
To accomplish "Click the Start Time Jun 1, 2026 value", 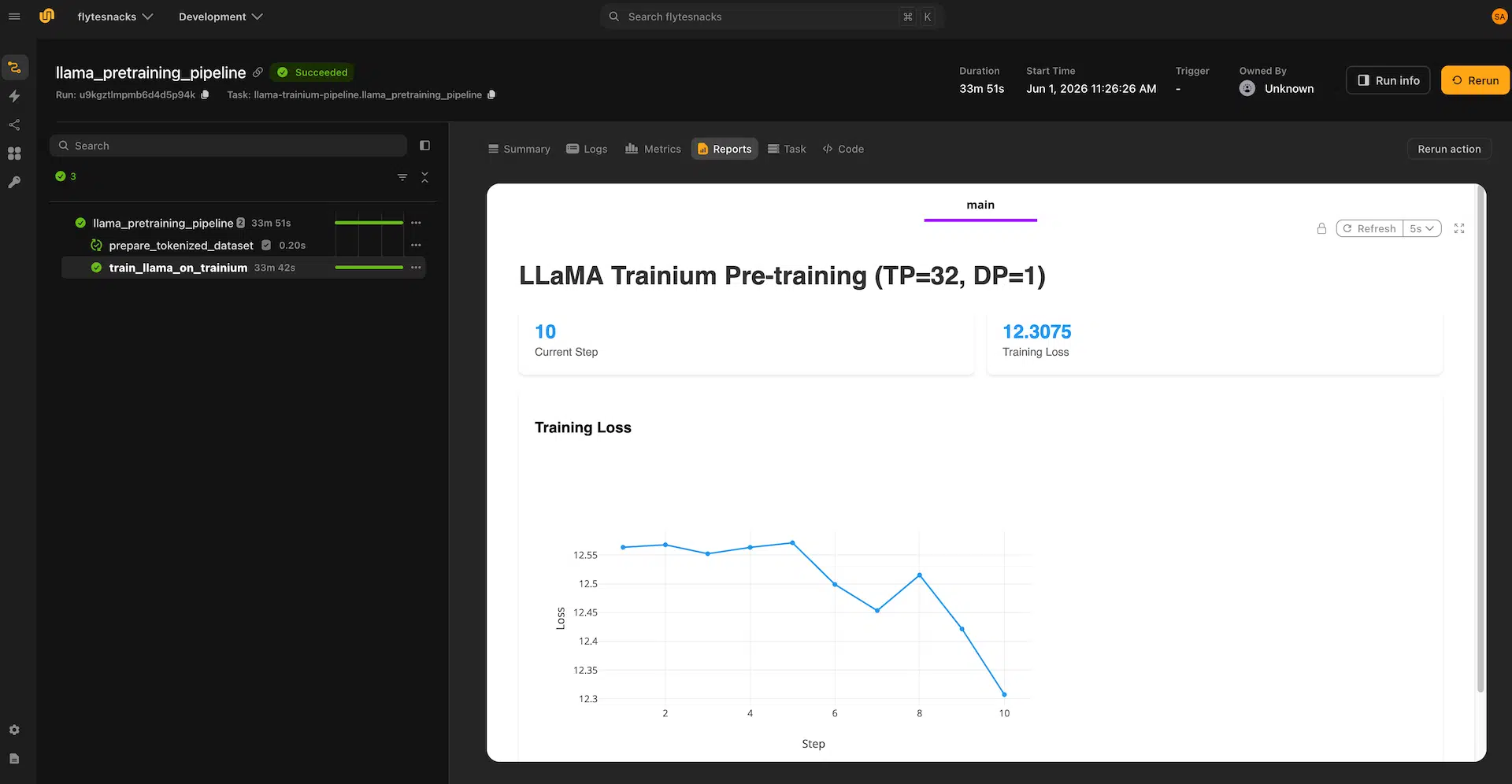I will tap(1091, 89).
